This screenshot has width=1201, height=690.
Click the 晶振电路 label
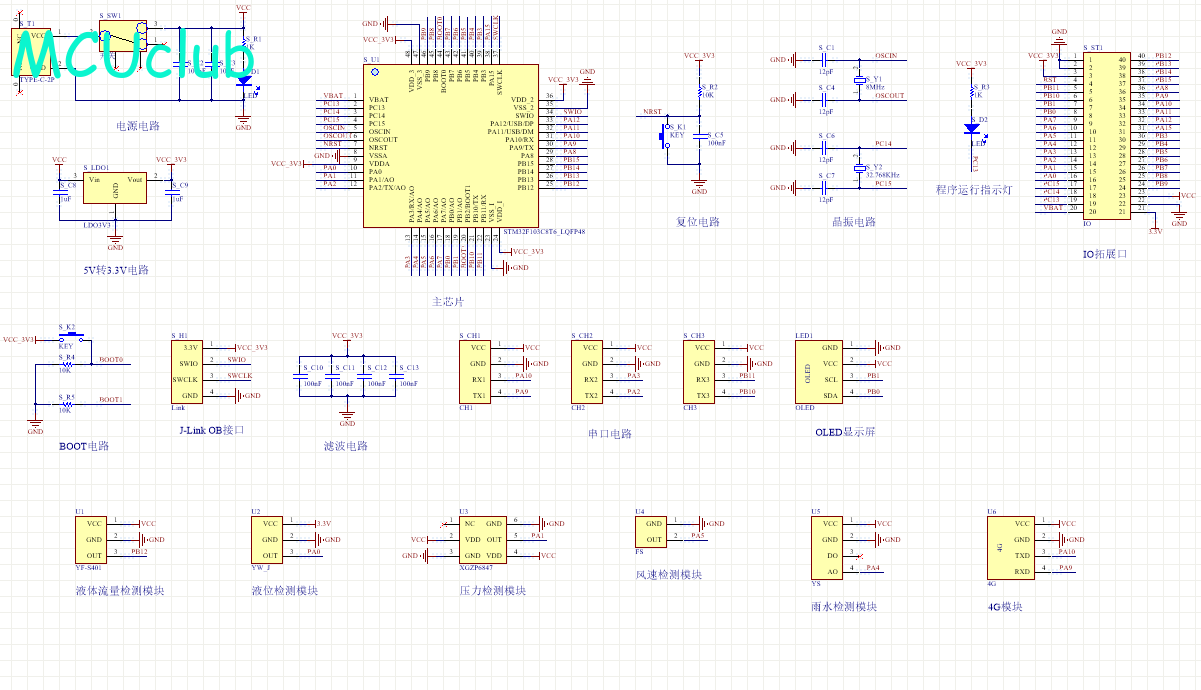pos(855,222)
